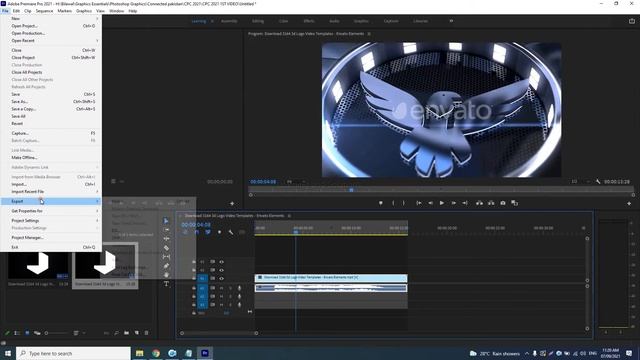Choose Open Project in File menu
Viewport: 640px width, 360px height.
(51, 26)
